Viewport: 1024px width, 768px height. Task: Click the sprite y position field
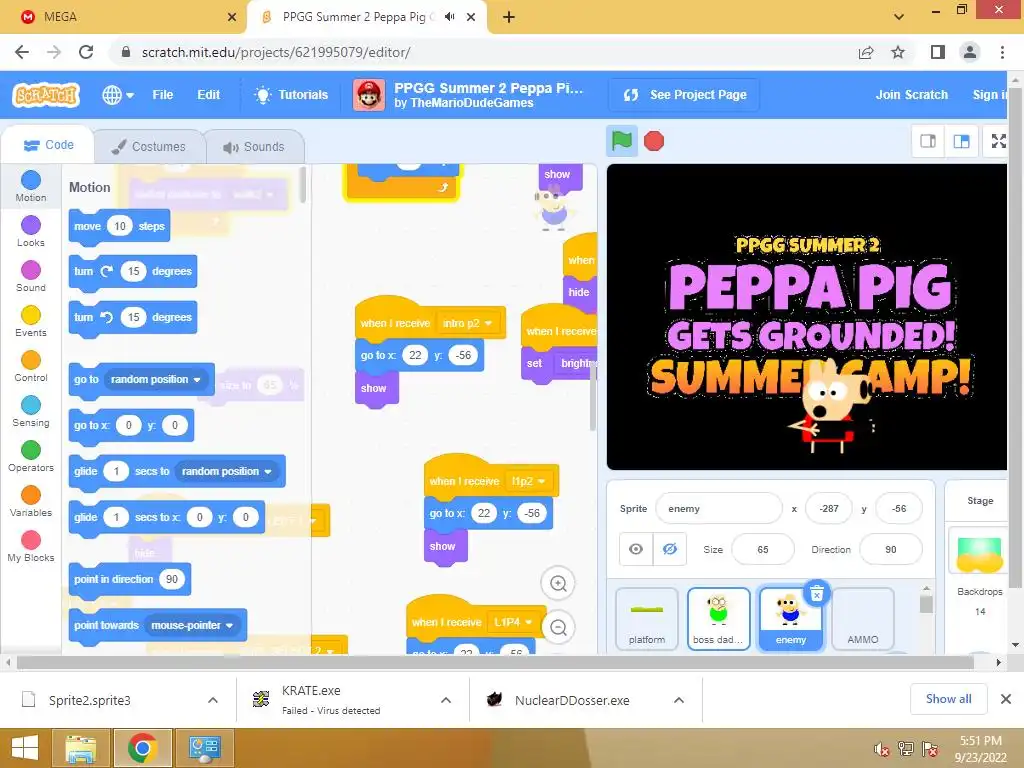coord(899,509)
